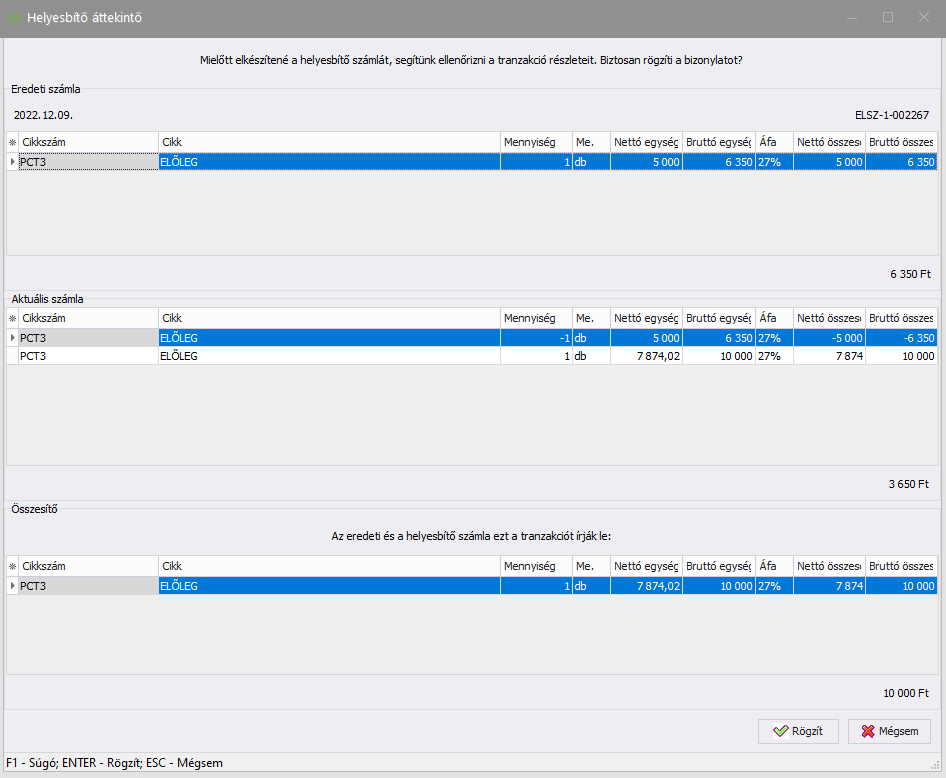Click the Rögzít button with green checkmark
946x778 pixels.
pyautogui.click(x=797, y=731)
